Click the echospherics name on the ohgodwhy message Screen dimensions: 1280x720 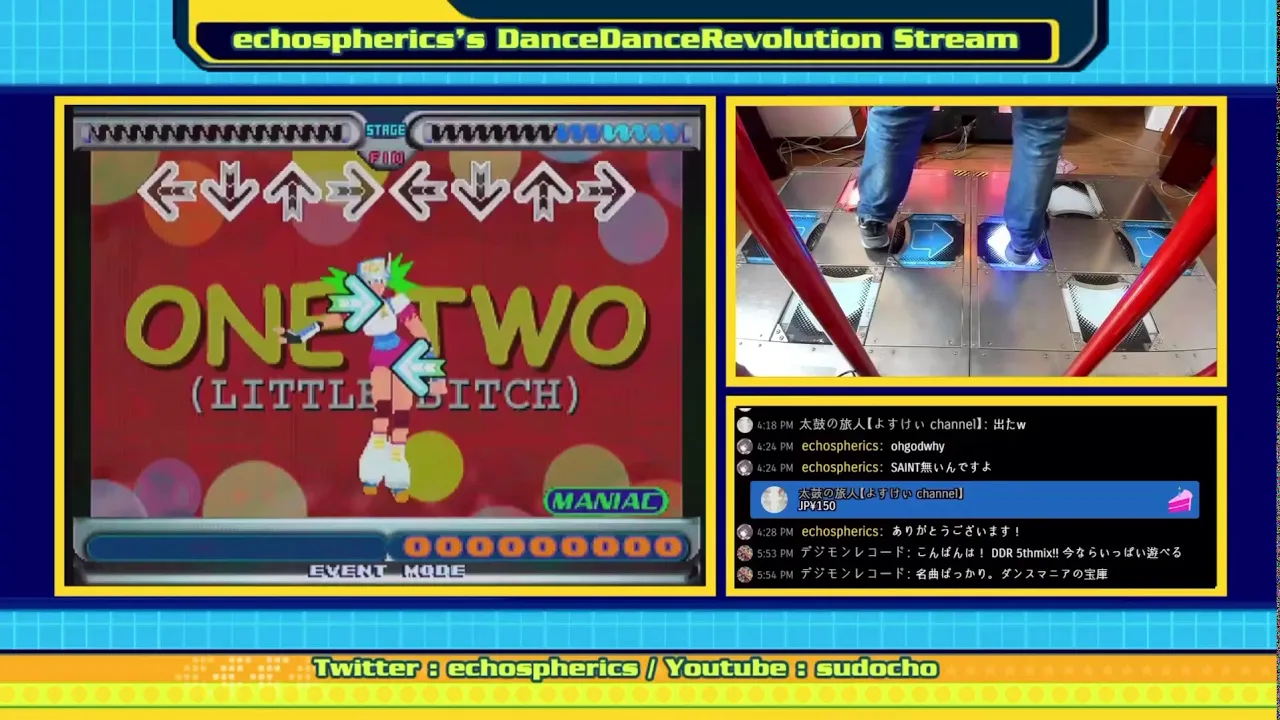[842, 446]
